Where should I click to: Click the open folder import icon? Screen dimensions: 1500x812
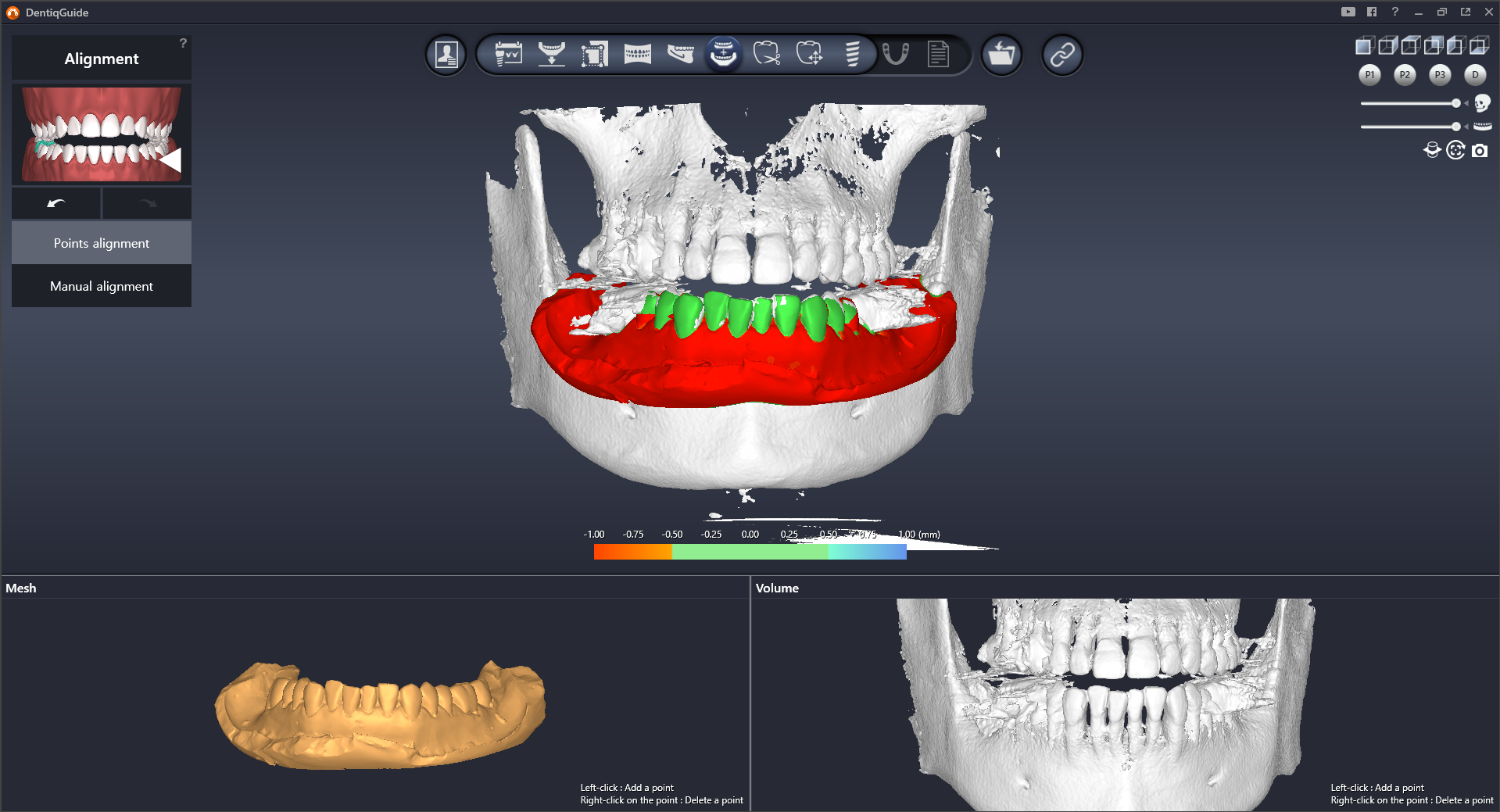(x=1001, y=55)
